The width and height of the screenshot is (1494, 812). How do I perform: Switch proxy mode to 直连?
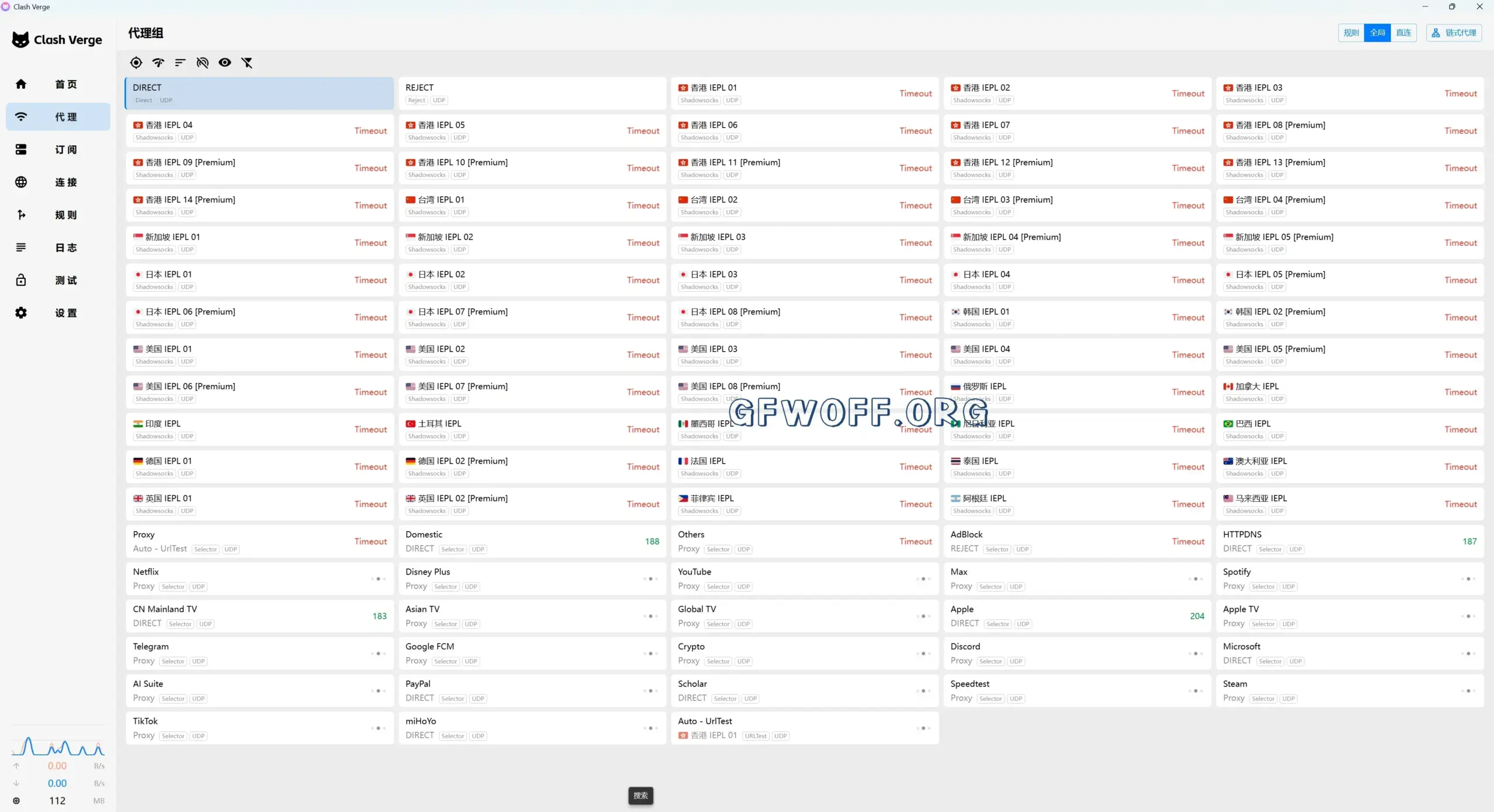pos(1404,33)
